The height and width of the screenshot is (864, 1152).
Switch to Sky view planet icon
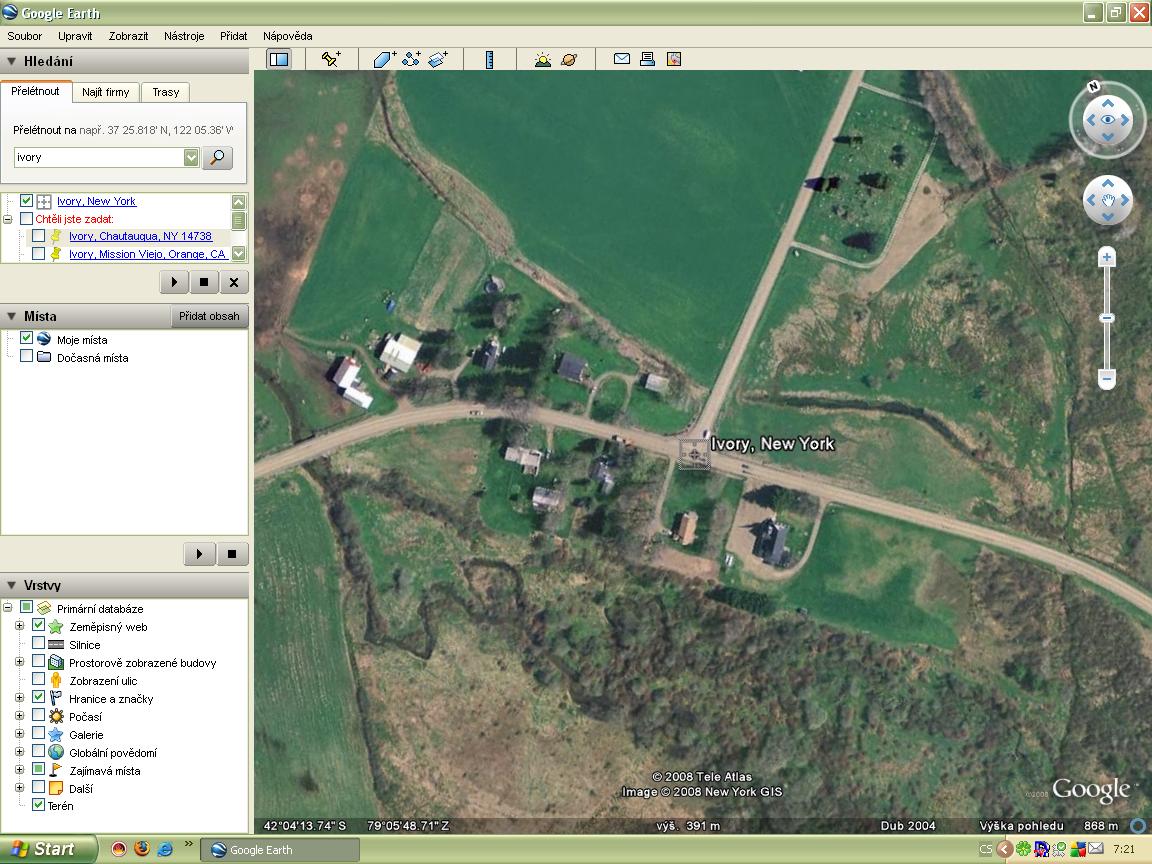point(568,59)
